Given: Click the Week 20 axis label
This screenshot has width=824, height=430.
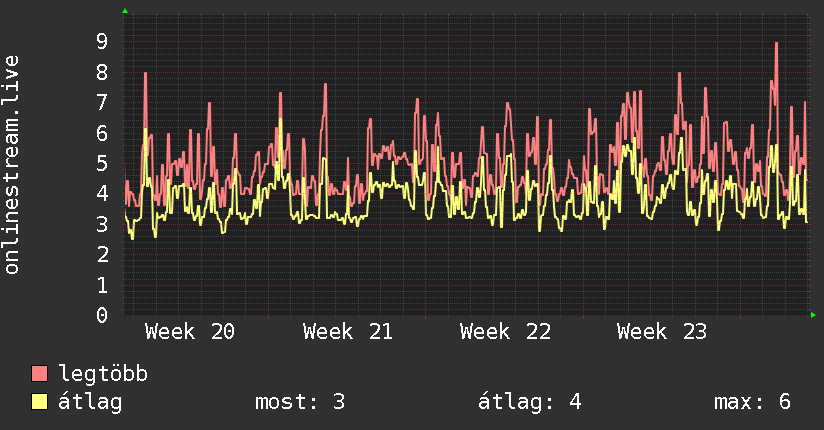Looking at the screenshot, I should coord(190,332).
